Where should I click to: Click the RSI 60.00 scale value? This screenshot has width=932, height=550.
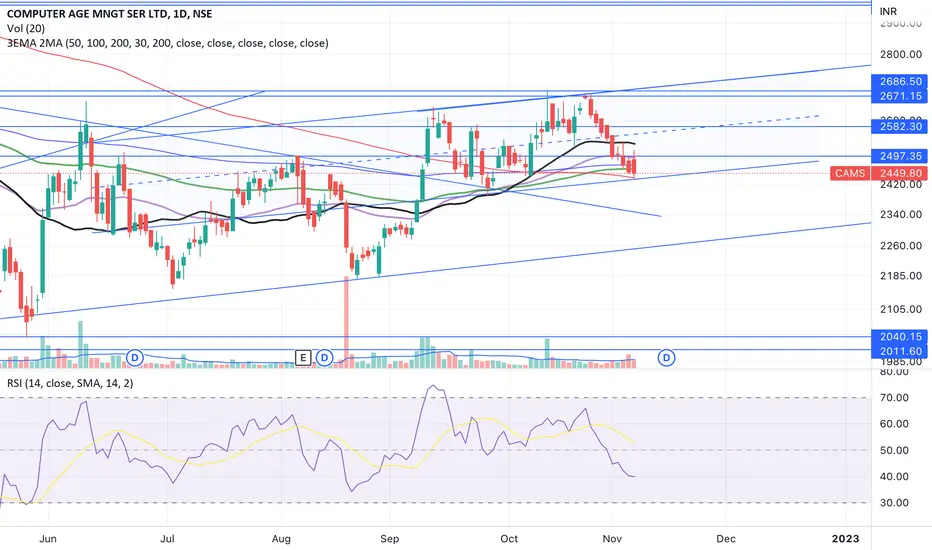tap(894, 424)
